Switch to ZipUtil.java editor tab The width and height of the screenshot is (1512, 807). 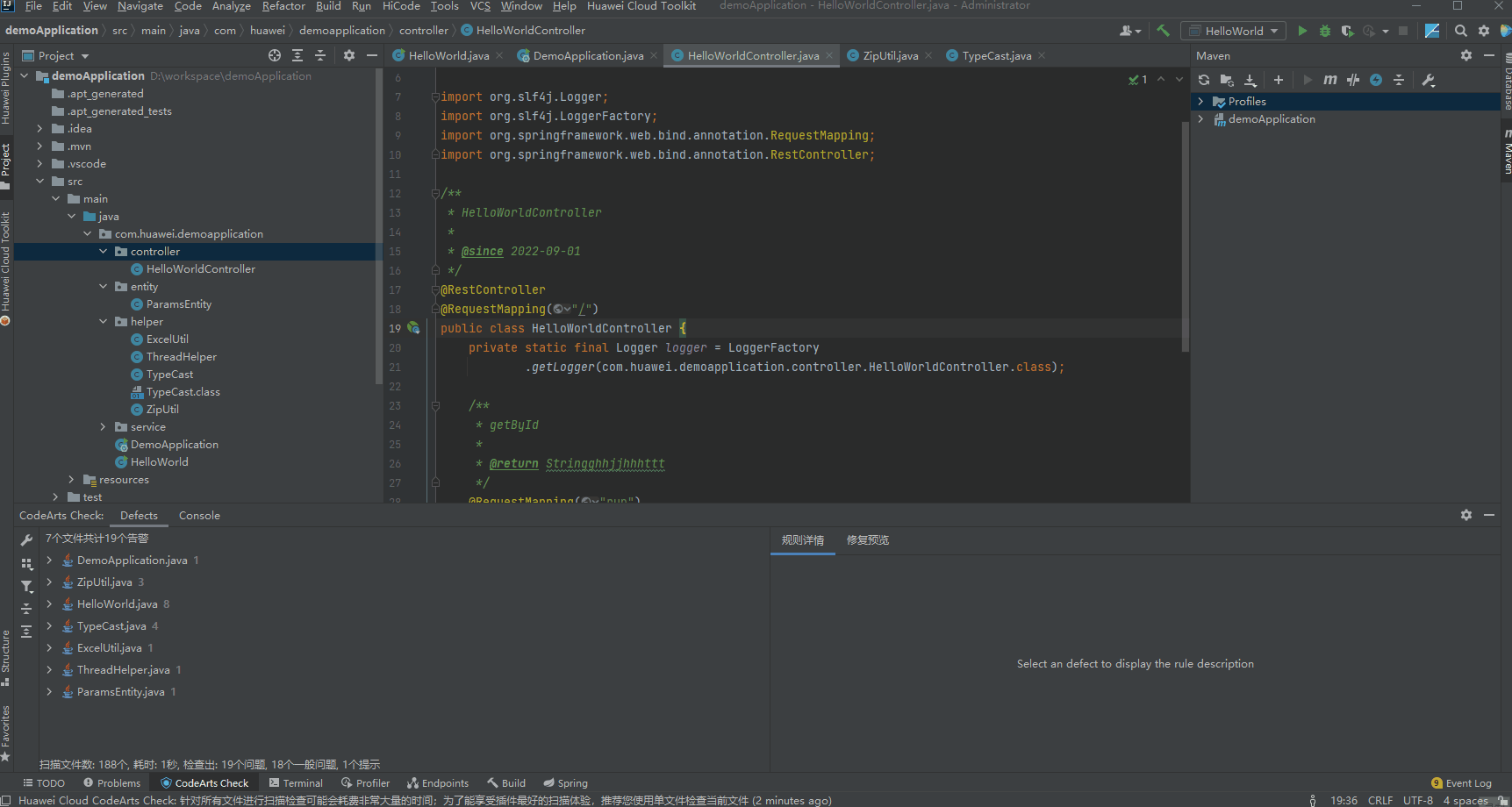[890, 55]
